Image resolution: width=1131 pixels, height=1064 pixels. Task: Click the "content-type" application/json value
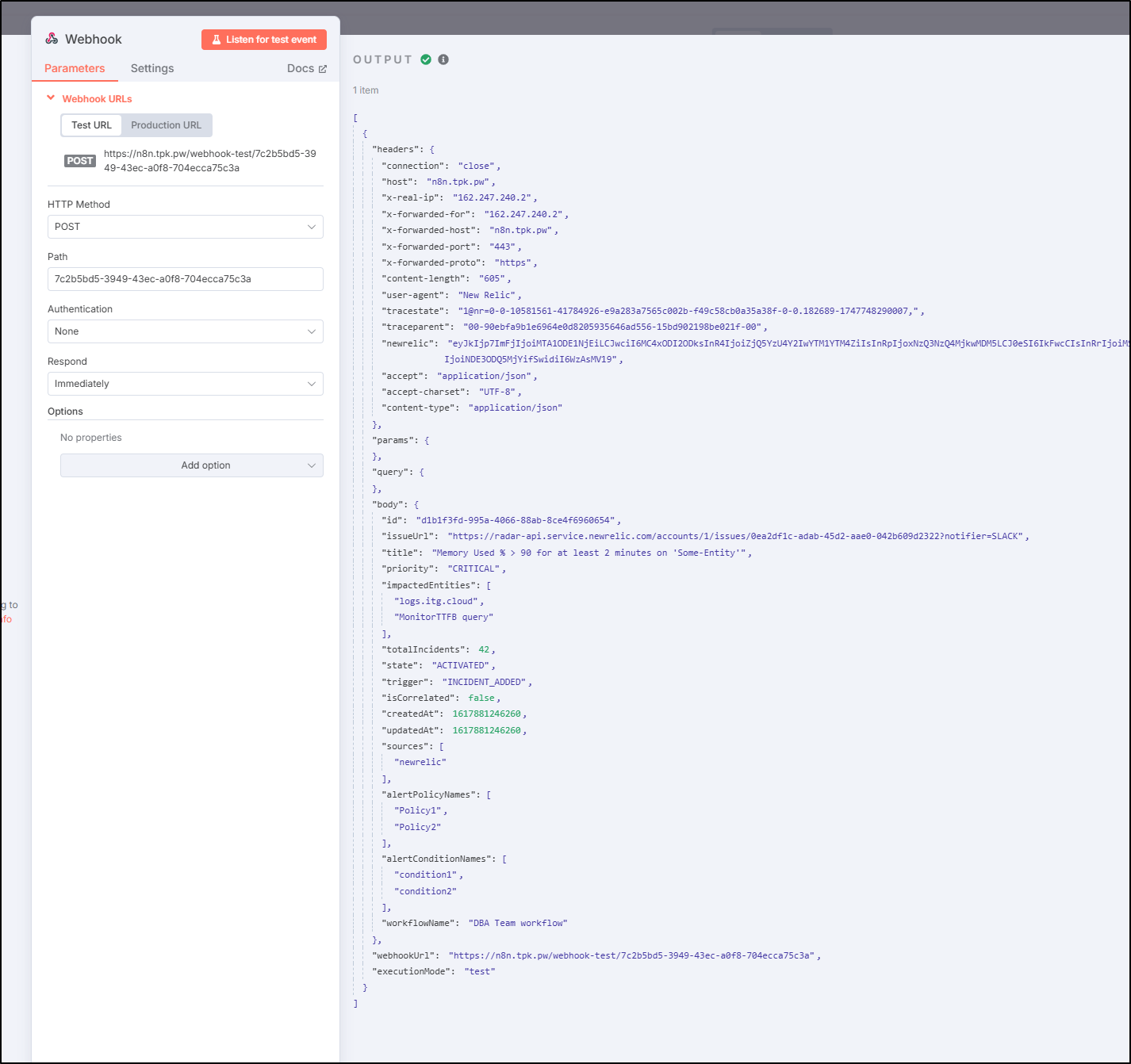click(516, 408)
